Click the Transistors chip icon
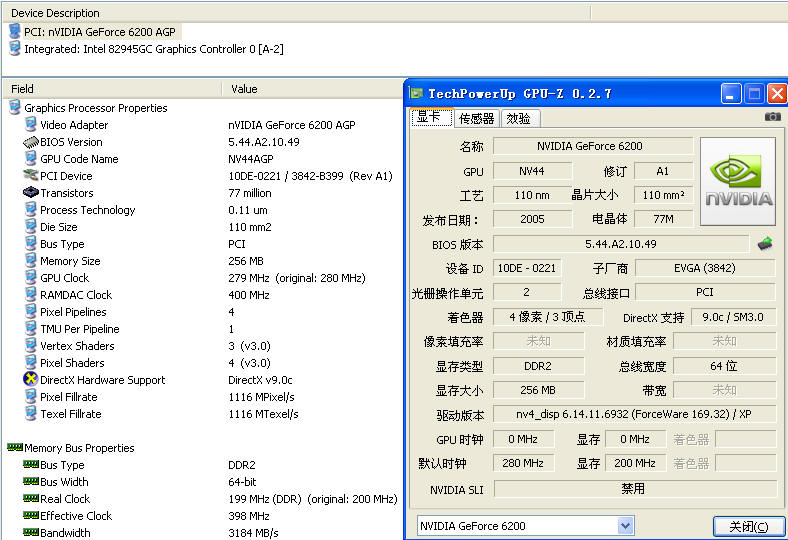Viewport: 788px width, 540px height. click(x=31, y=192)
